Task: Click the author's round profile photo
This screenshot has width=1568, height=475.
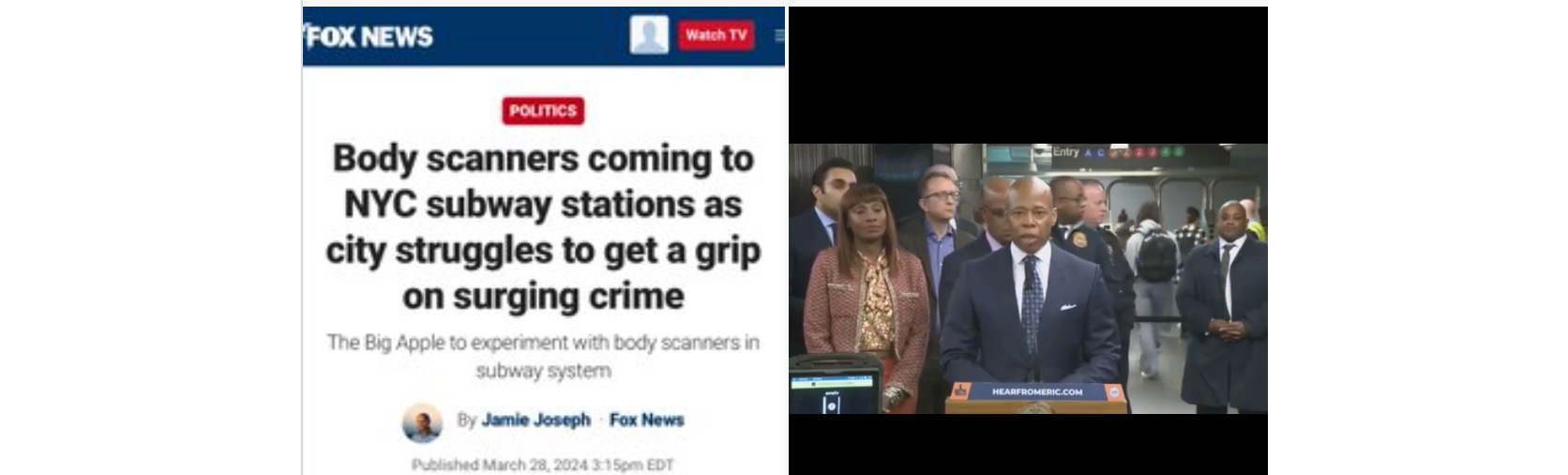Action: [422, 422]
